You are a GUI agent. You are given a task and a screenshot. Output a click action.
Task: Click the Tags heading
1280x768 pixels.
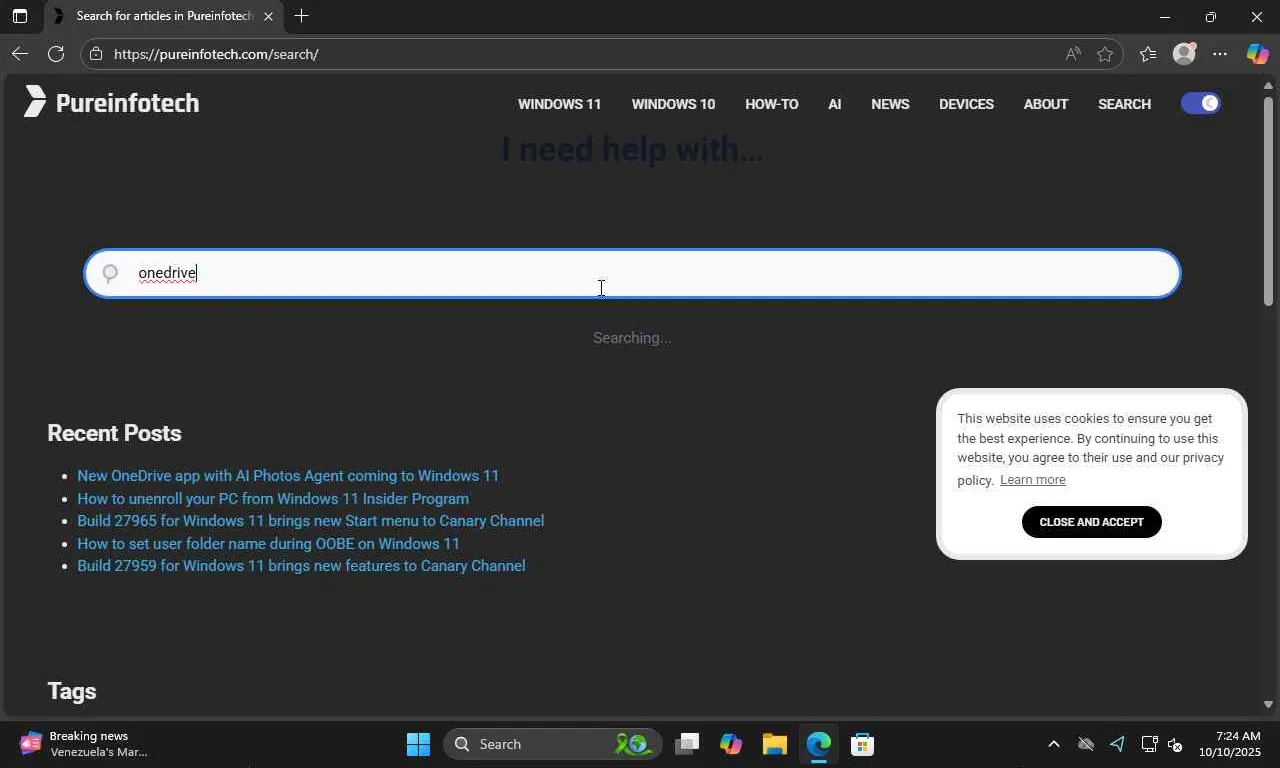72,691
